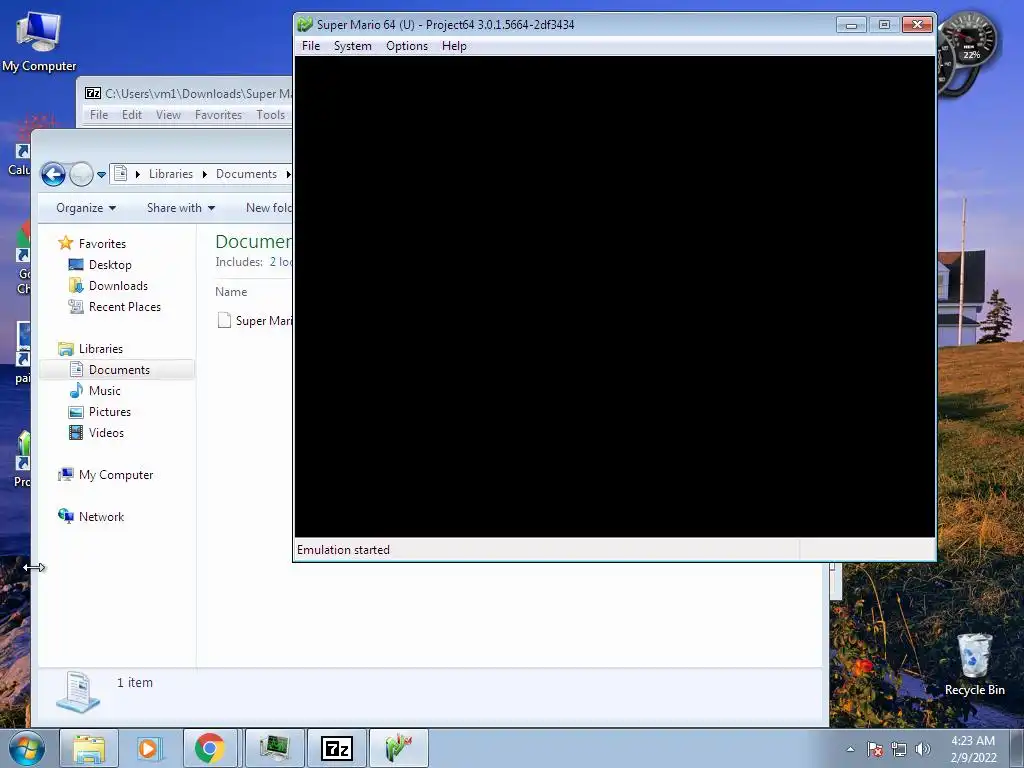Switch to 7-Zip from the taskbar

point(337,748)
